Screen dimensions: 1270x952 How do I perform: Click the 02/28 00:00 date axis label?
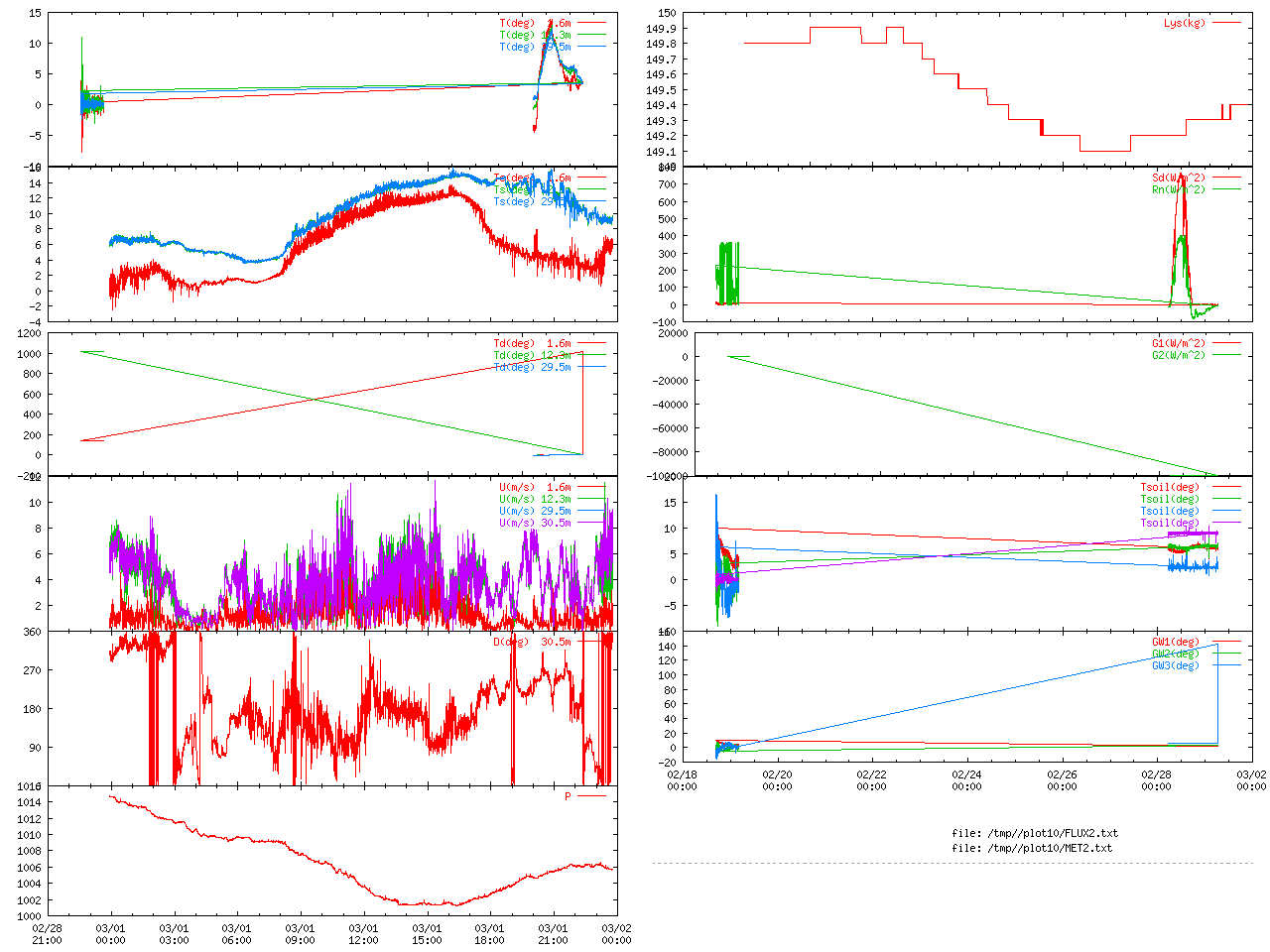tap(1156, 780)
